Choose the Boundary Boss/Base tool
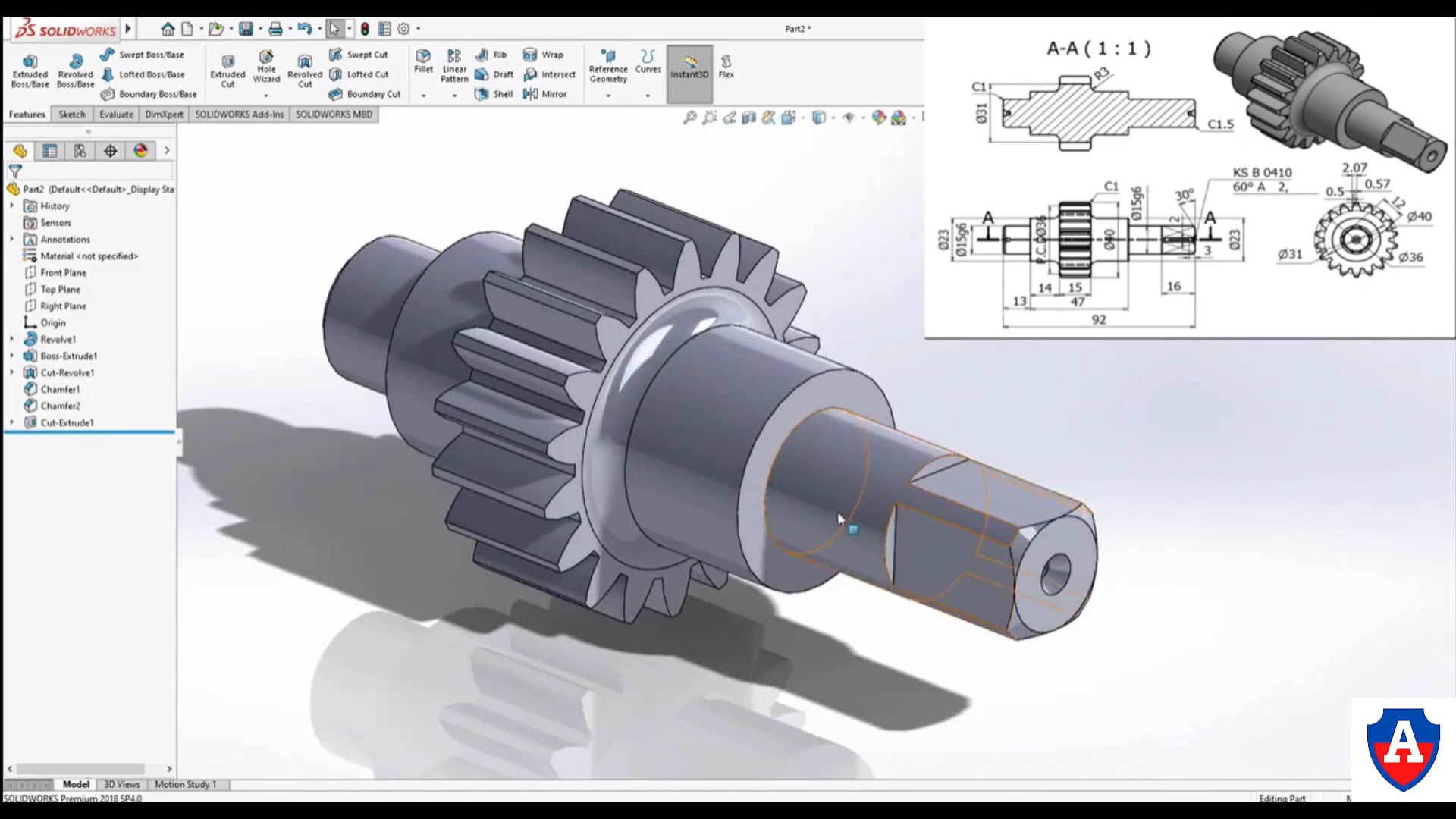The height and width of the screenshot is (819, 1456). click(149, 94)
